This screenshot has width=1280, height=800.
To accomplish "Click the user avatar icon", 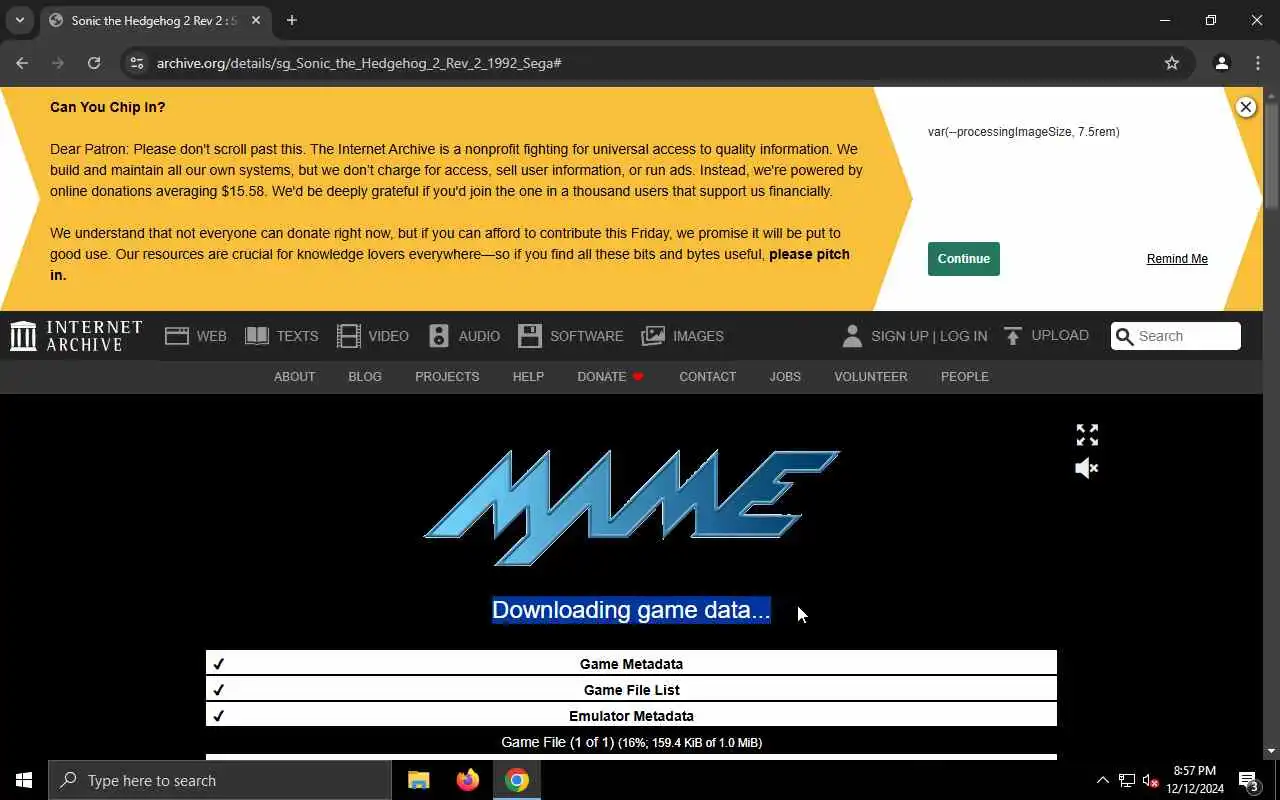I will (x=852, y=336).
